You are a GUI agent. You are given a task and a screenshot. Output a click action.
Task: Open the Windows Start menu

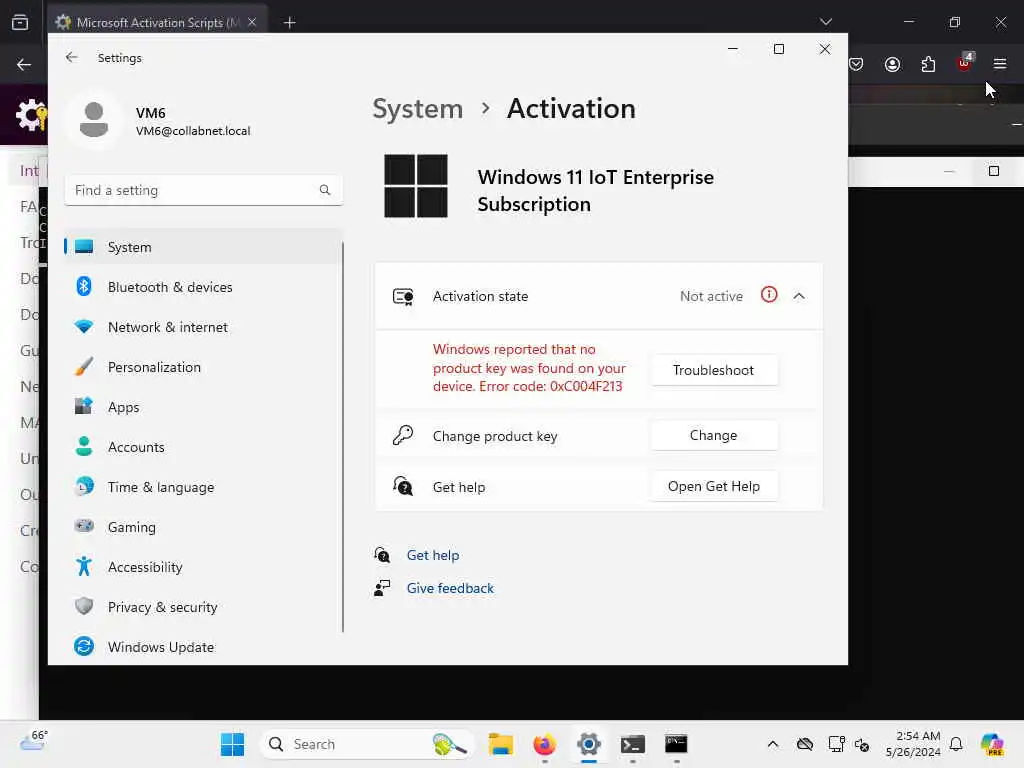[232, 744]
